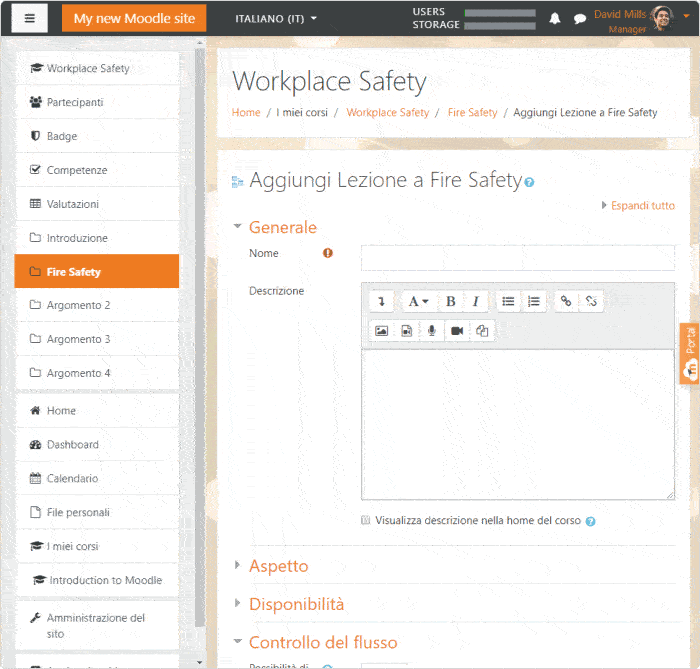Click the Italic formatting icon
Viewport: 700px width, 669px height.
point(475,301)
